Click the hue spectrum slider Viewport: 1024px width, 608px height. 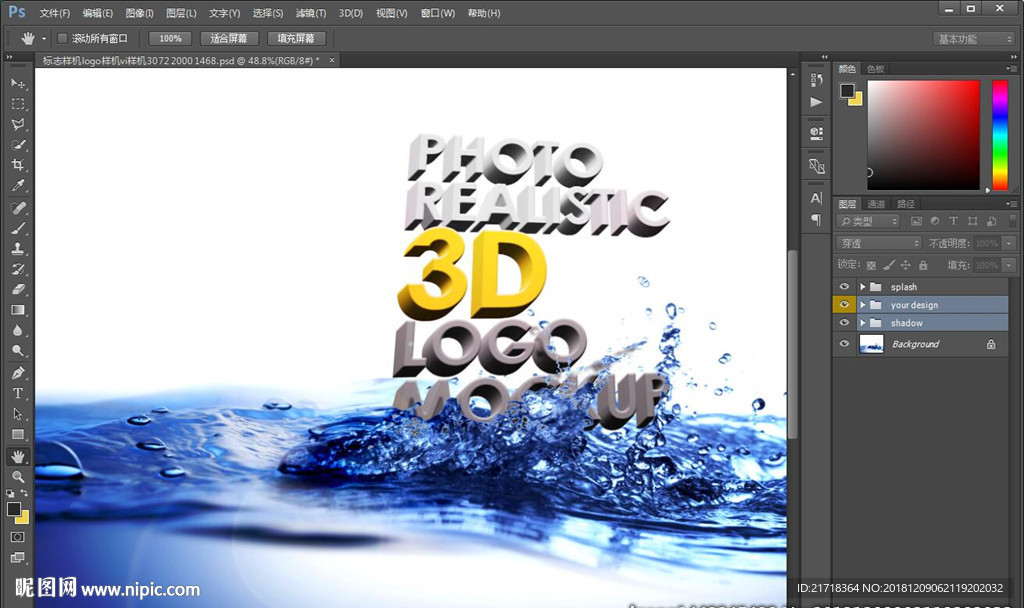click(x=1000, y=135)
